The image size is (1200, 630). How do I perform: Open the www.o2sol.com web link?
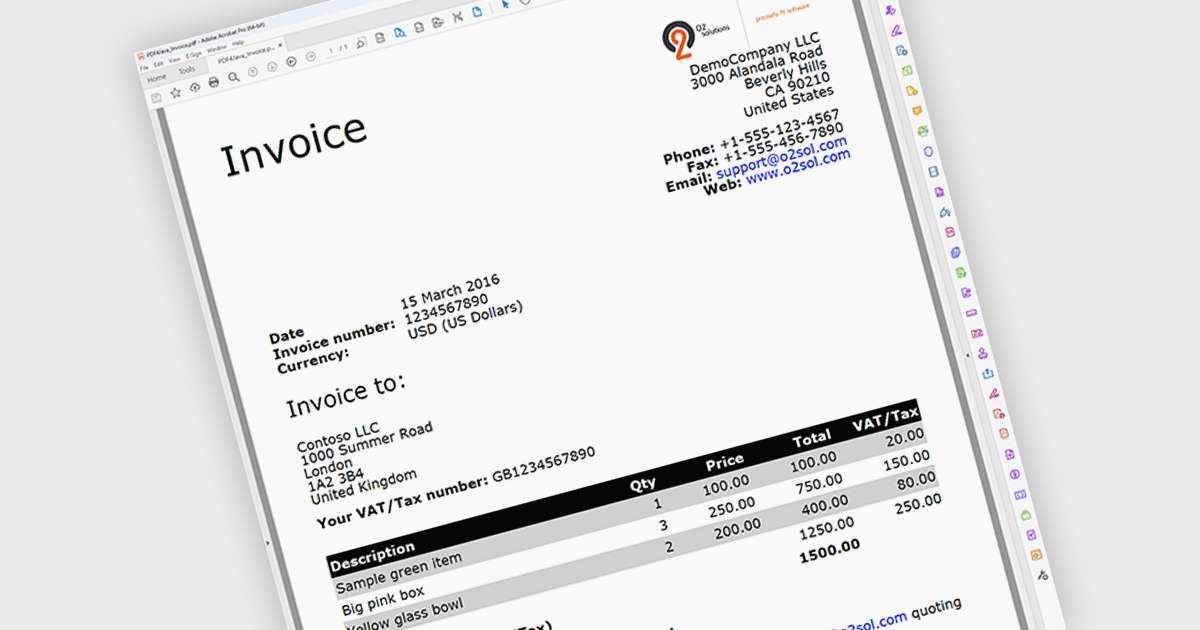[798, 167]
